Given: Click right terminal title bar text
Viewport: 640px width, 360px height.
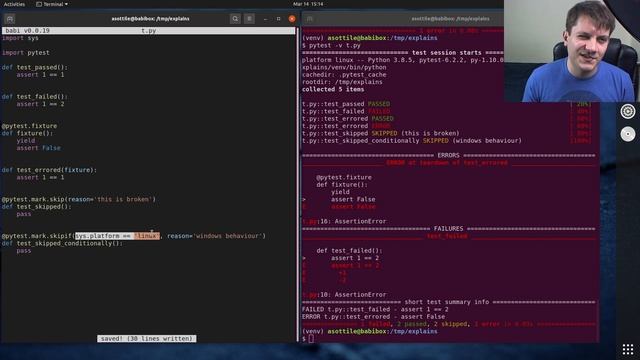Looking at the screenshot, I should coord(450,19).
